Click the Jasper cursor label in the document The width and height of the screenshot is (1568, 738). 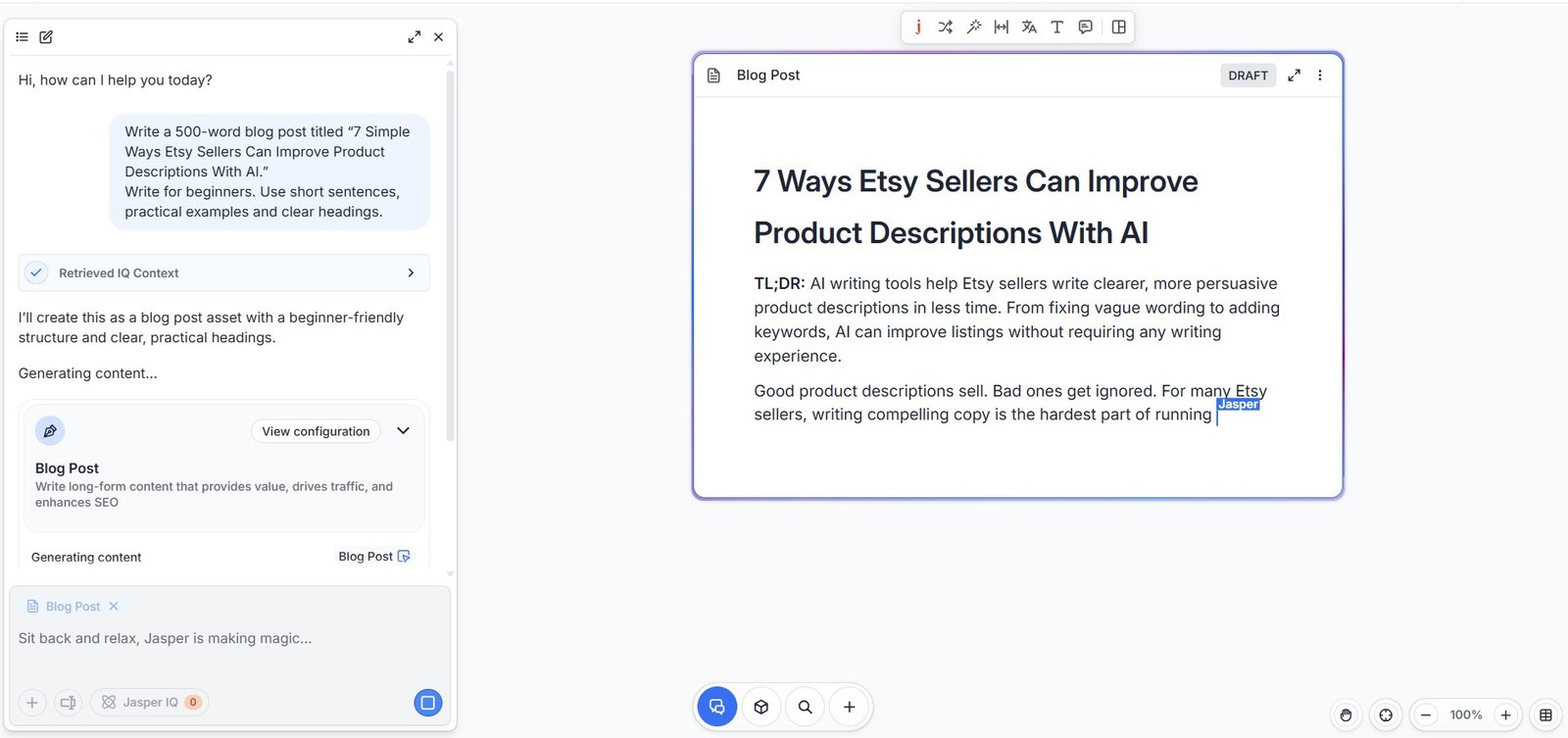(x=1238, y=405)
